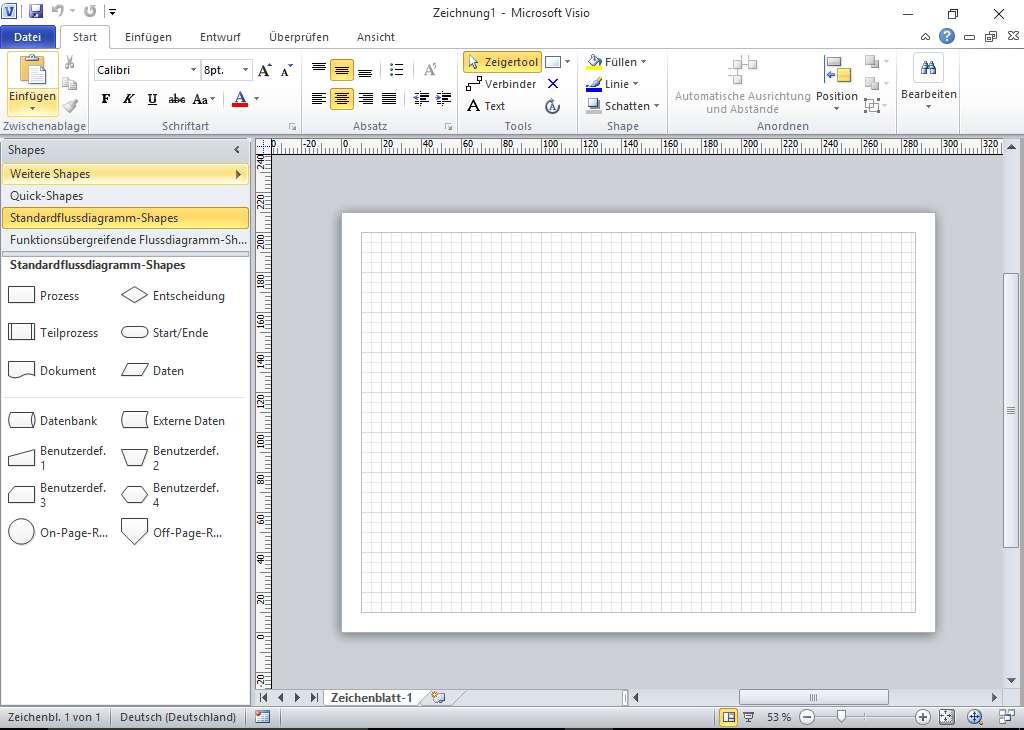The width and height of the screenshot is (1024, 730).
Task: Click the Text tool icon
Action: [474, 106]
